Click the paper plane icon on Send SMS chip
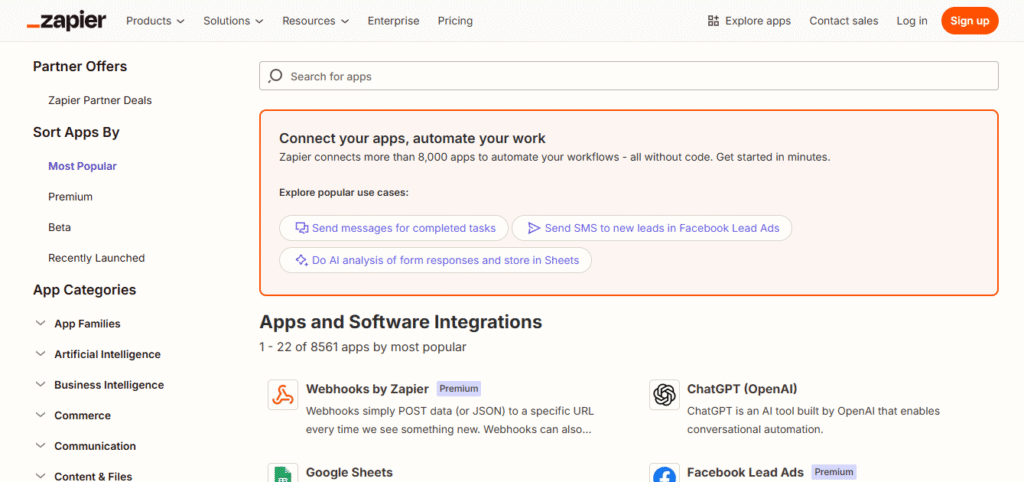The height and width of the screenshot is (482, 1024). pyautogui.click(x=534, y=228)
